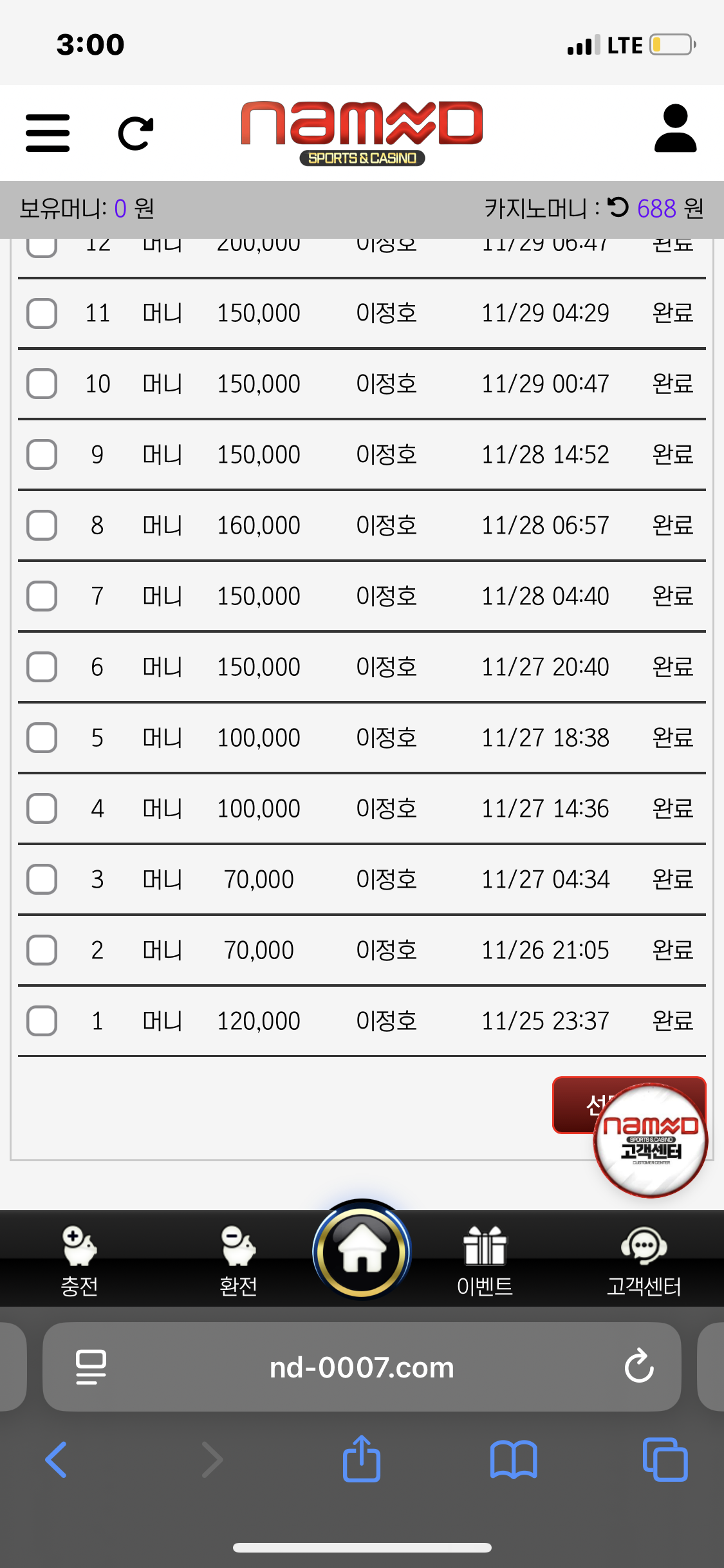The image size is (724, 1568).
Task: Open the 환전 withdrawal piggy bank icon
Action: coord(238,1247)
